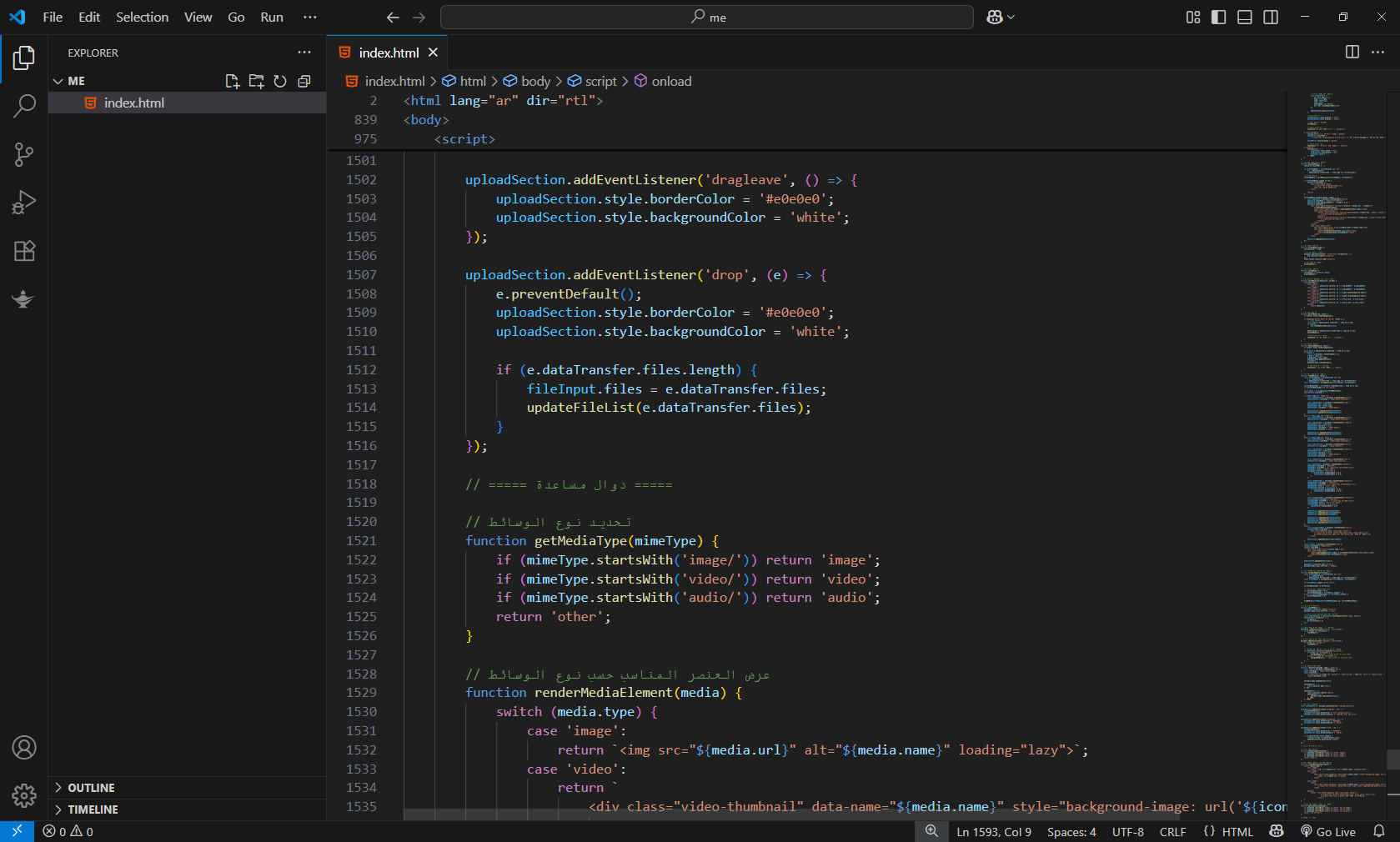1400x842 pixels.
Task: Close the index.html editor tab
Action: point(433,53)
